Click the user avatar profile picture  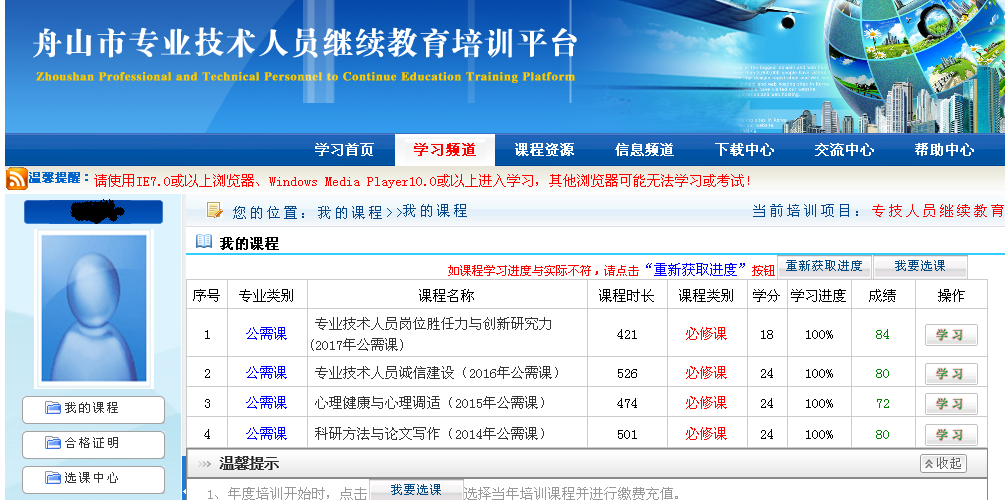coord(92,307)
